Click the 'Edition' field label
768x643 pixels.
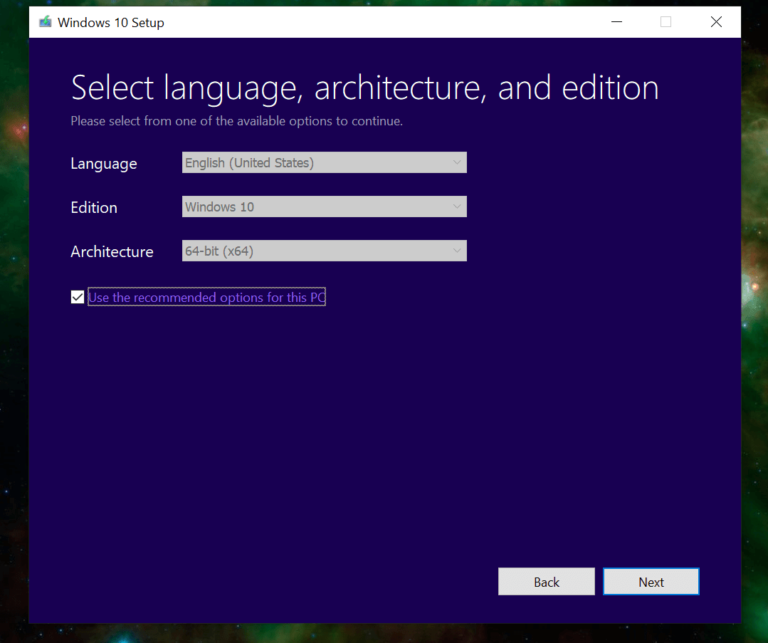coord(94,208)
